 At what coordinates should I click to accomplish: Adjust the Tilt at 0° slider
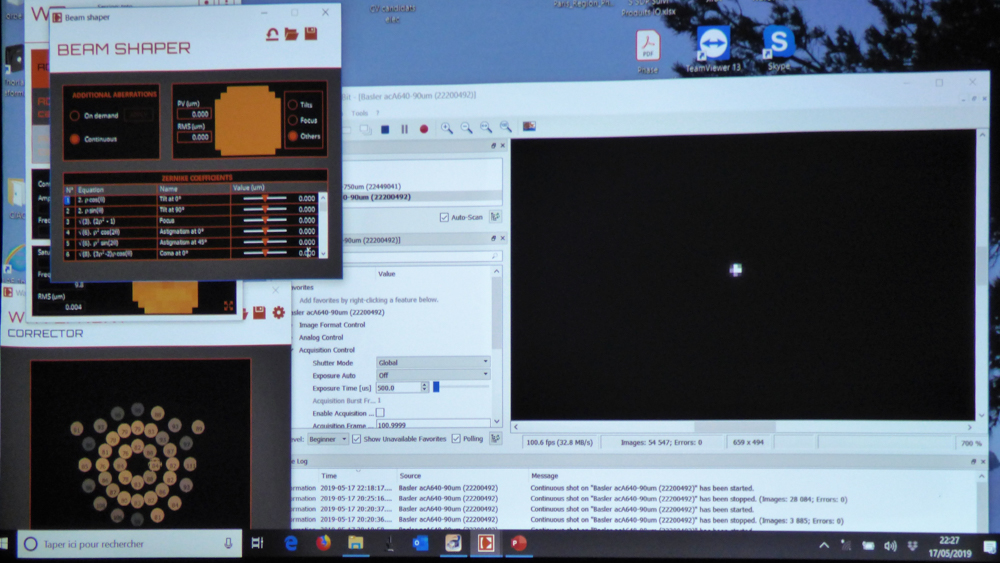point(265,198)
